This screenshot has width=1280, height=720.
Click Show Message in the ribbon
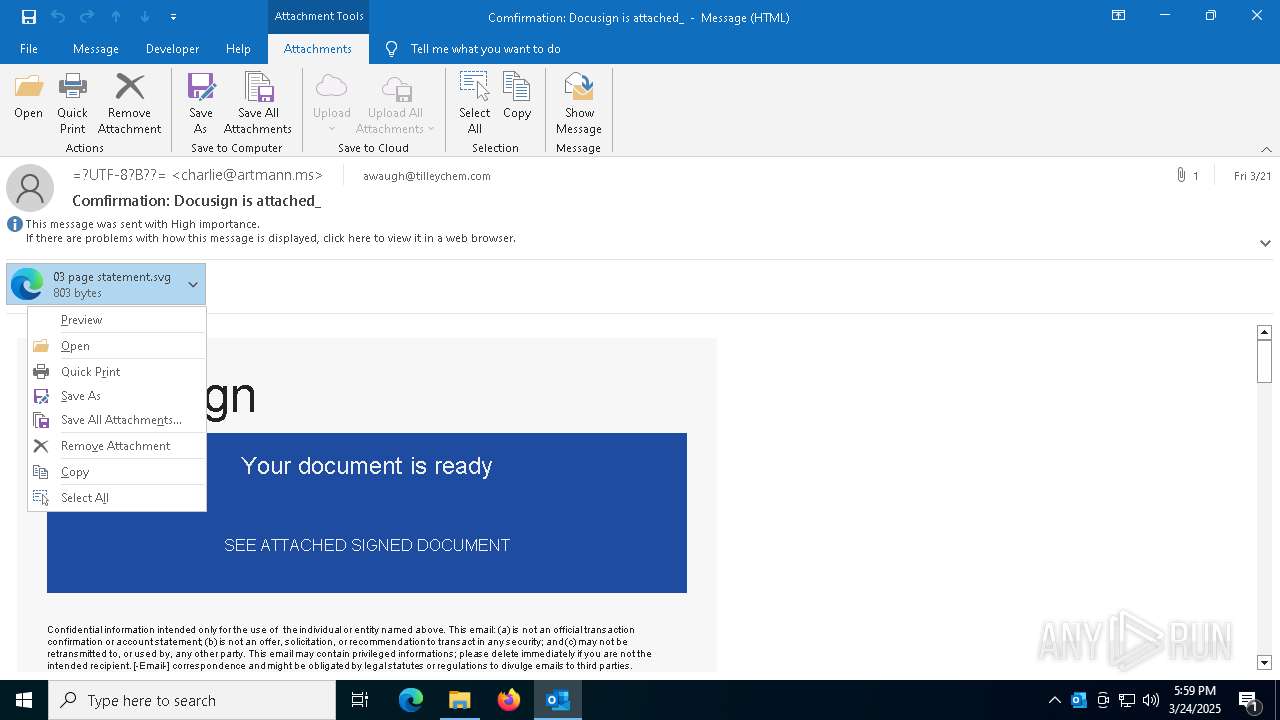579,103
